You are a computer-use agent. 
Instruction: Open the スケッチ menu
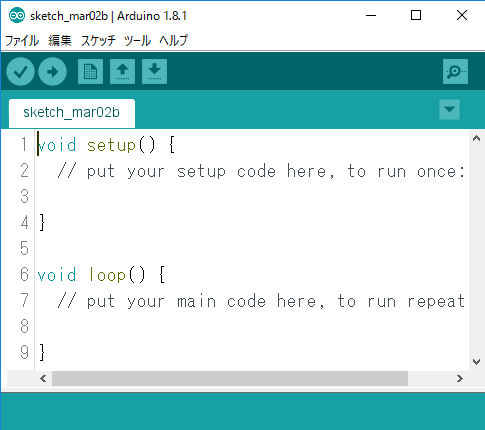tap(98, 41)
